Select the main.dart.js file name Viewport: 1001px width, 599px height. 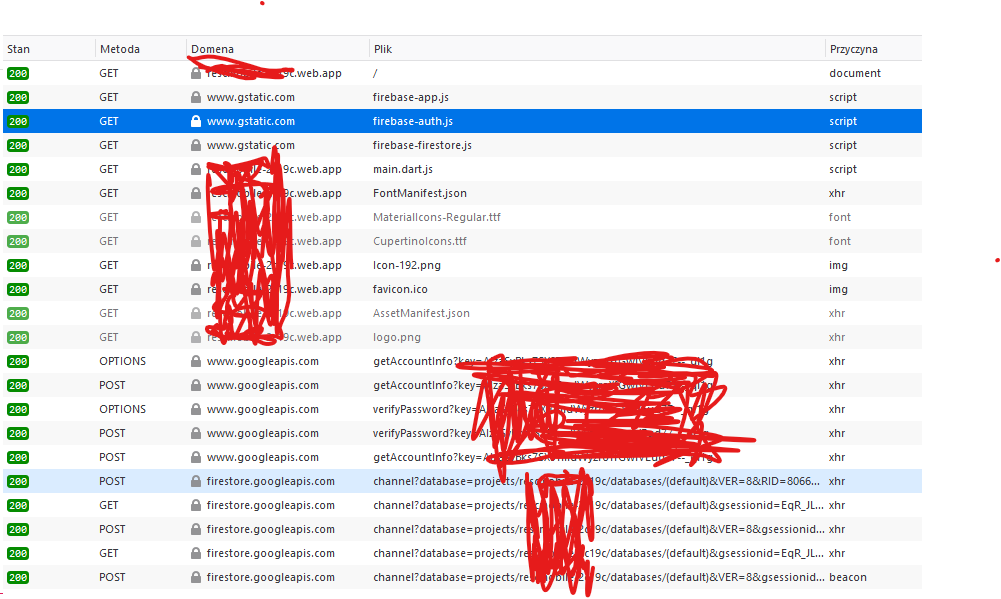(403, 169)
